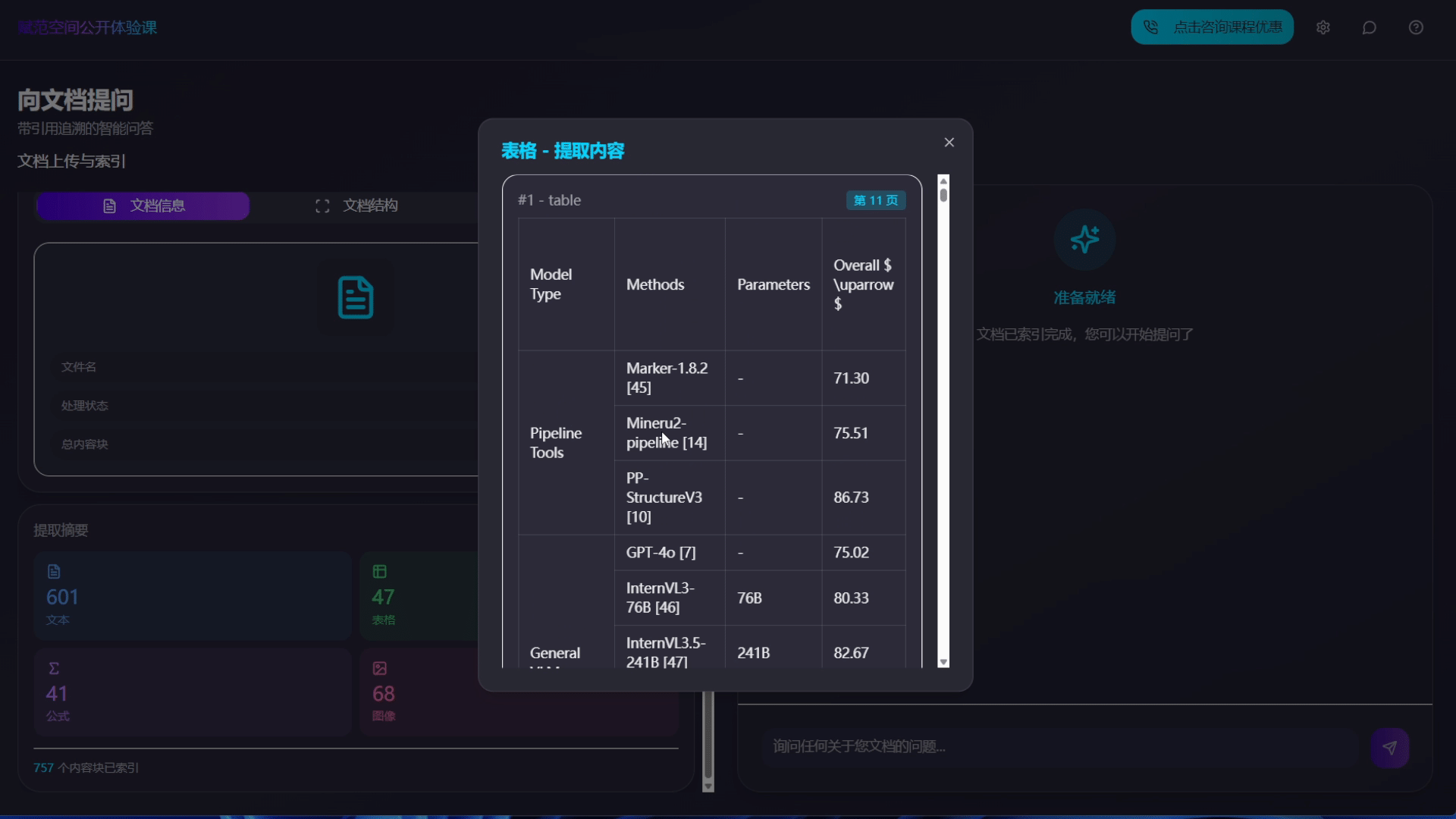Click the 提取摘要 section heading

pos(61,530)
